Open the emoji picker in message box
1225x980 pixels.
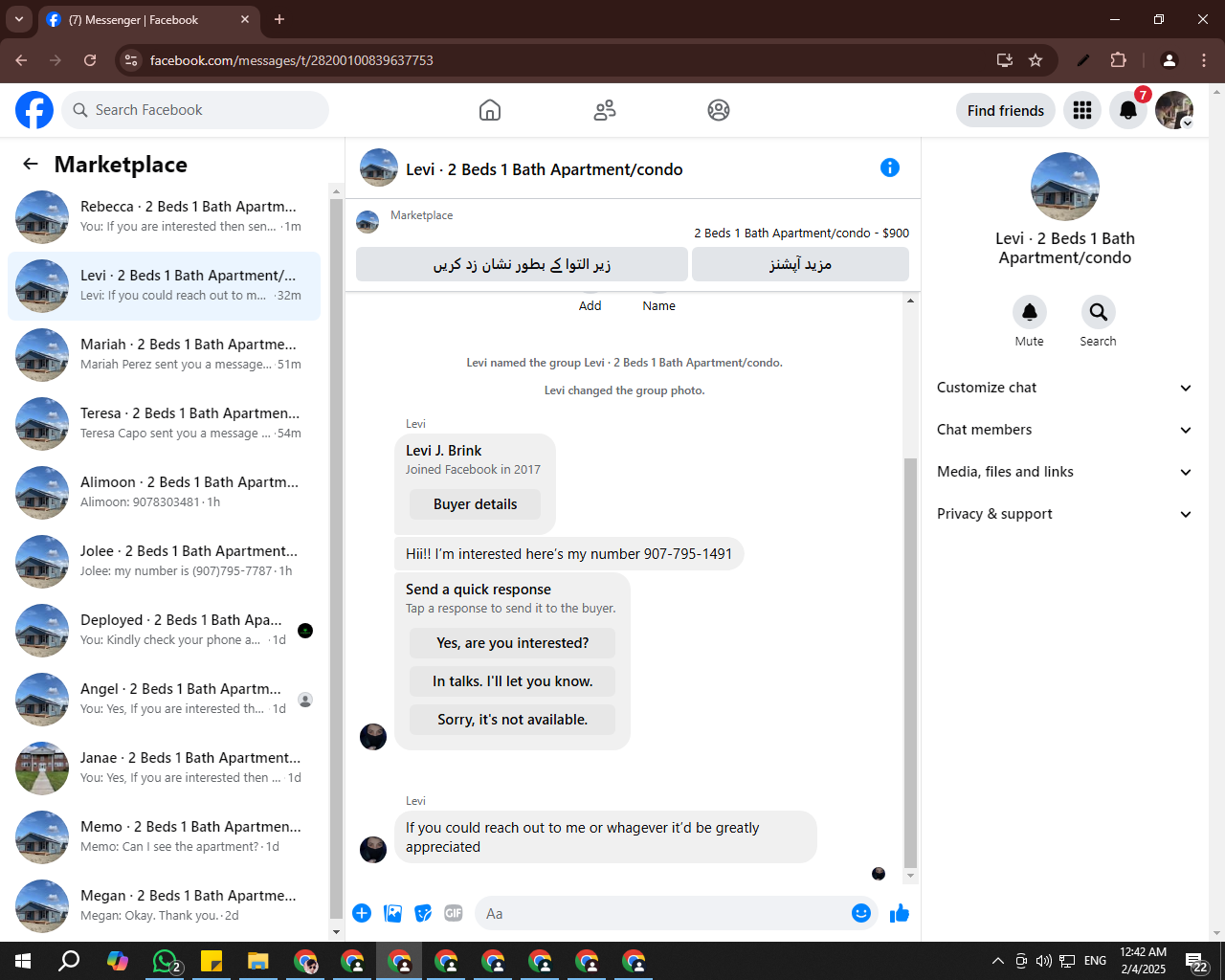861,913
